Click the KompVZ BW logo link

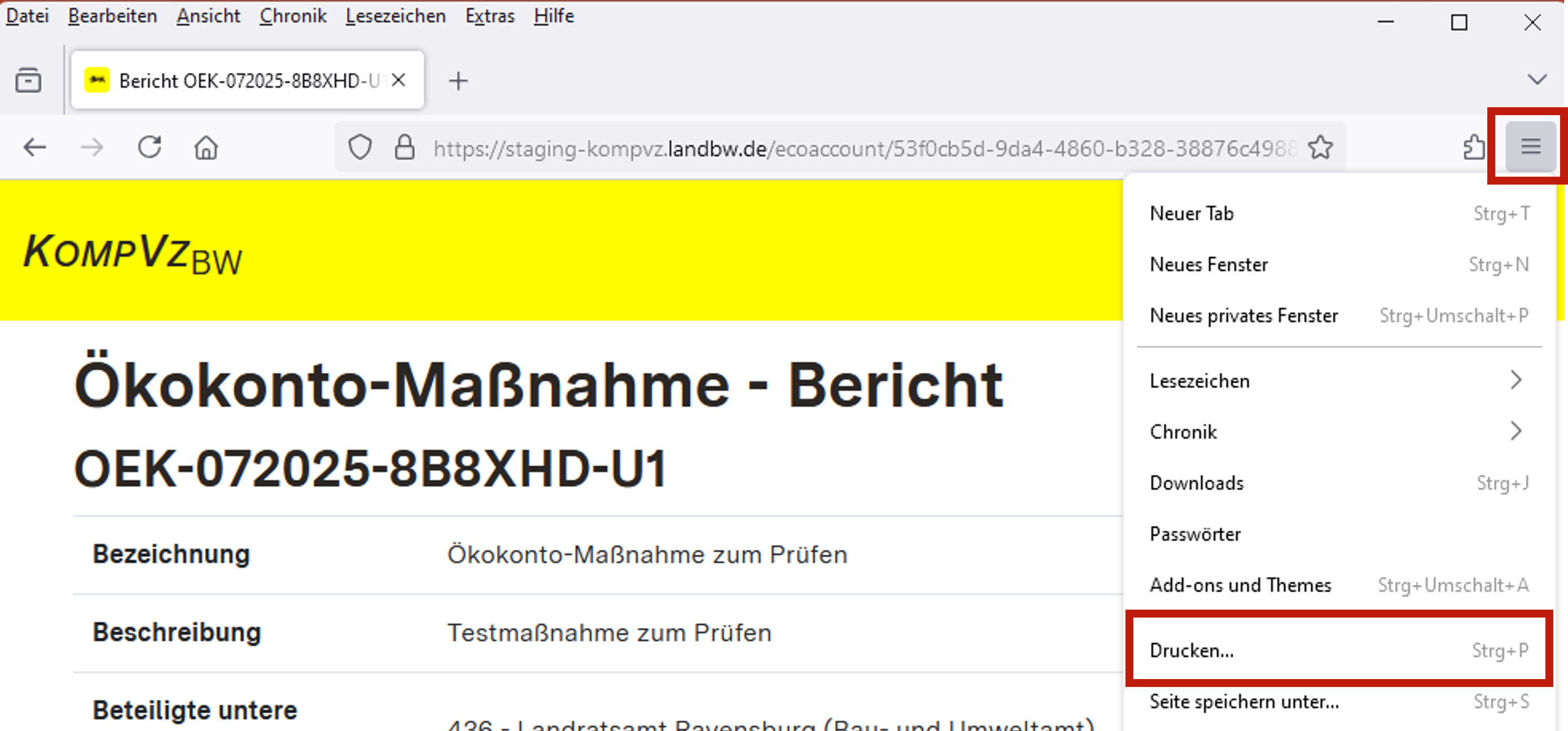click(x=133, y=253)
